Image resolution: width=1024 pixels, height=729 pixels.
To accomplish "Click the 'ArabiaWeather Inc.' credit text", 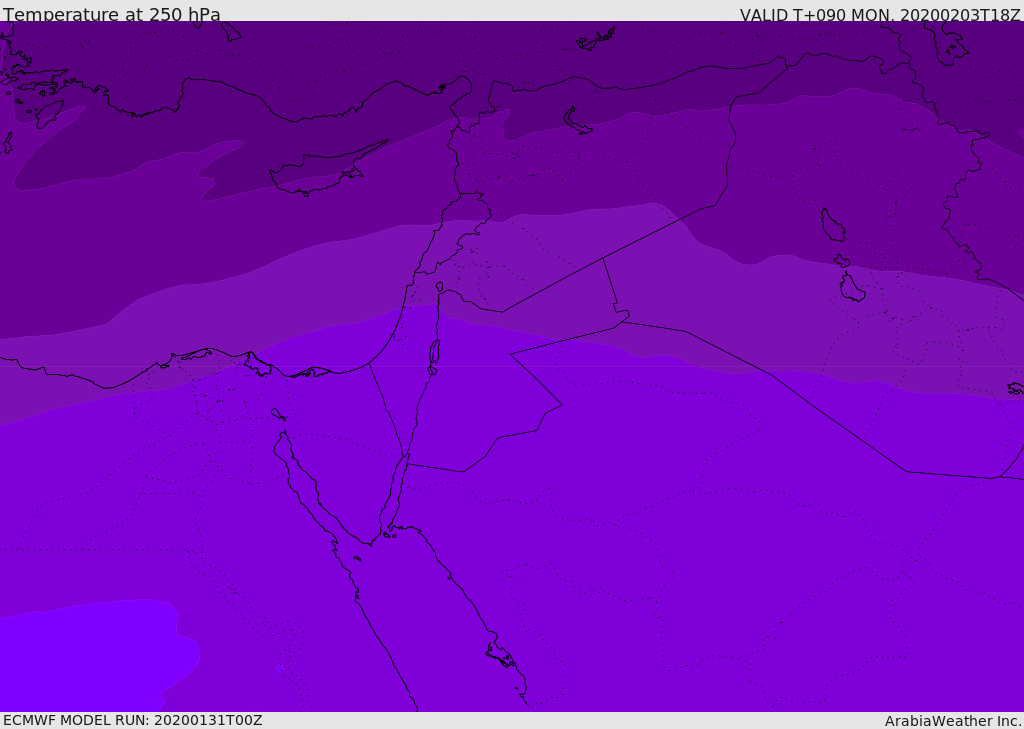I will [x=952, y=721].
